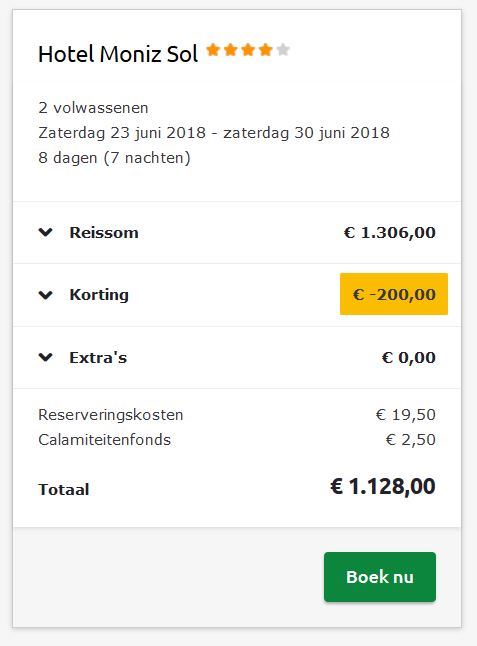This screenshot has height=646, width=477.
Task: Select the yellow discount amount badge
Action: pos(394,294)
